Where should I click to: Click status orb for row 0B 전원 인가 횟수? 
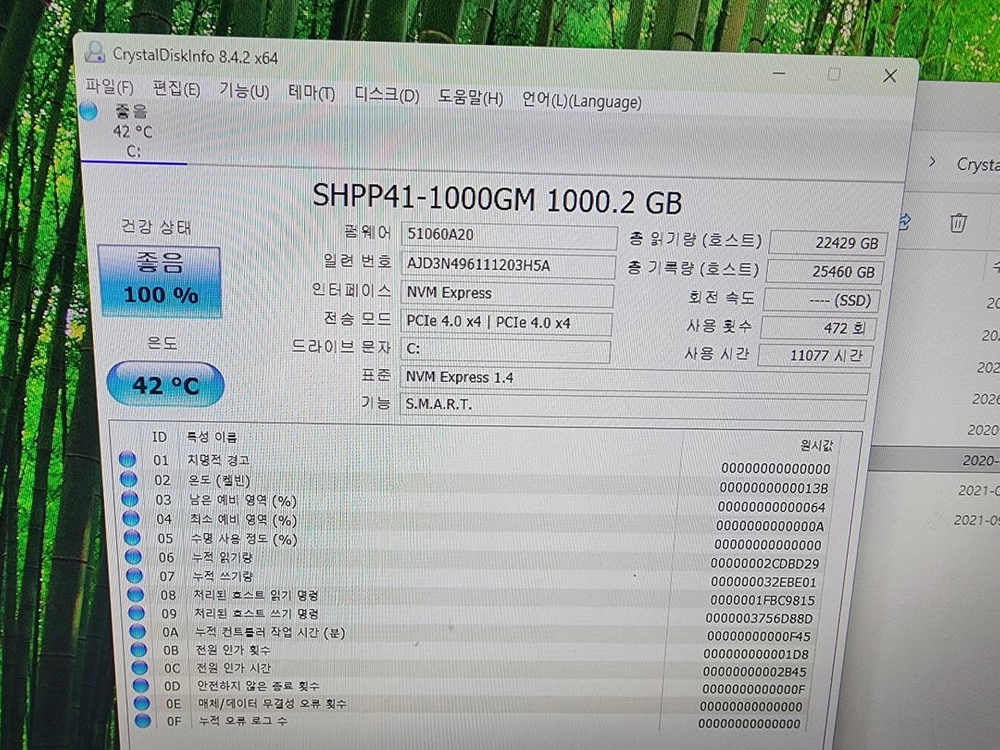[139, 650]
